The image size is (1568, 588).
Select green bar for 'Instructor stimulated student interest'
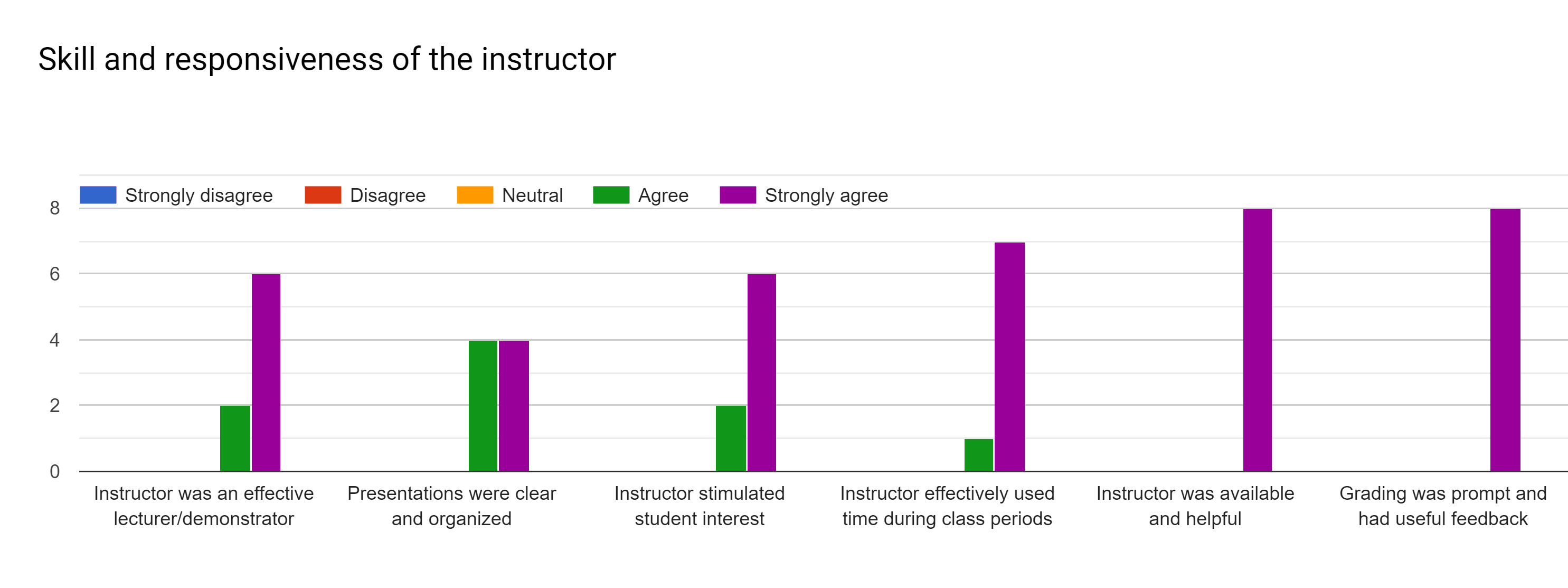coord(731,438)
